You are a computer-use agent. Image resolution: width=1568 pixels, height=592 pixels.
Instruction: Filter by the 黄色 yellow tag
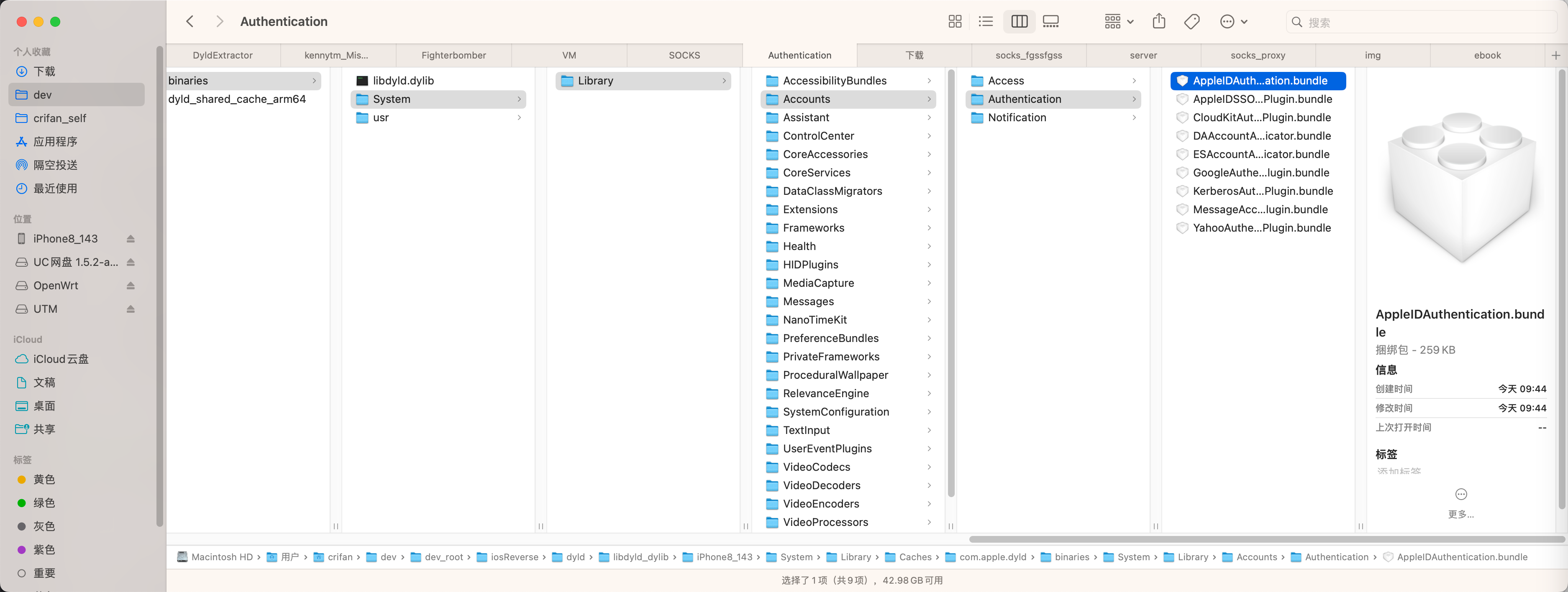pyautogui.click(x=77, y=480)
